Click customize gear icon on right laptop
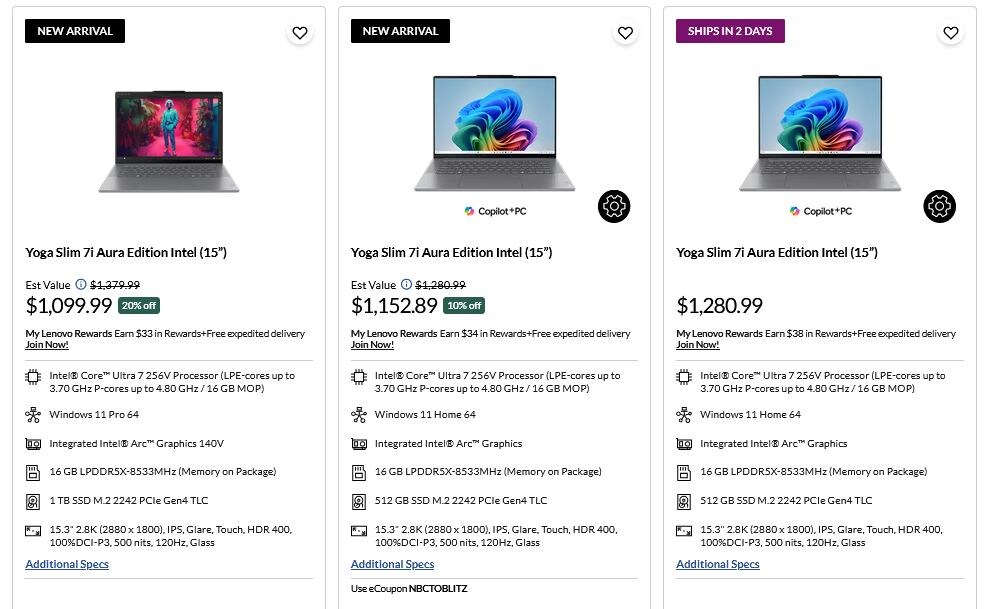The width and height of the screenshot is (992, 609). [x=939, y=207]
